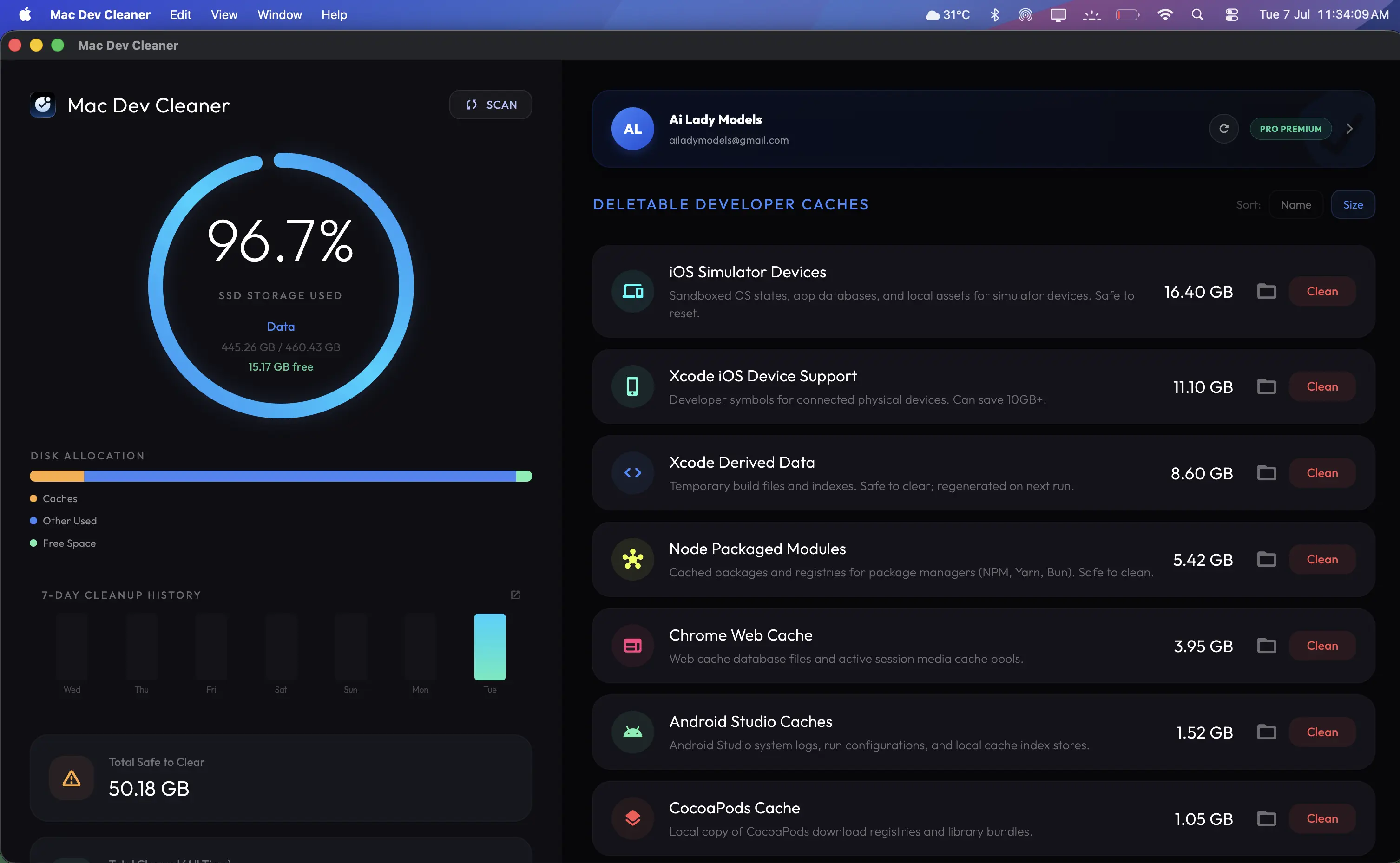Clean iOS Simulator Devices cache
The height and width of the screenshot is (863, 1400).
coord(1322,292)
